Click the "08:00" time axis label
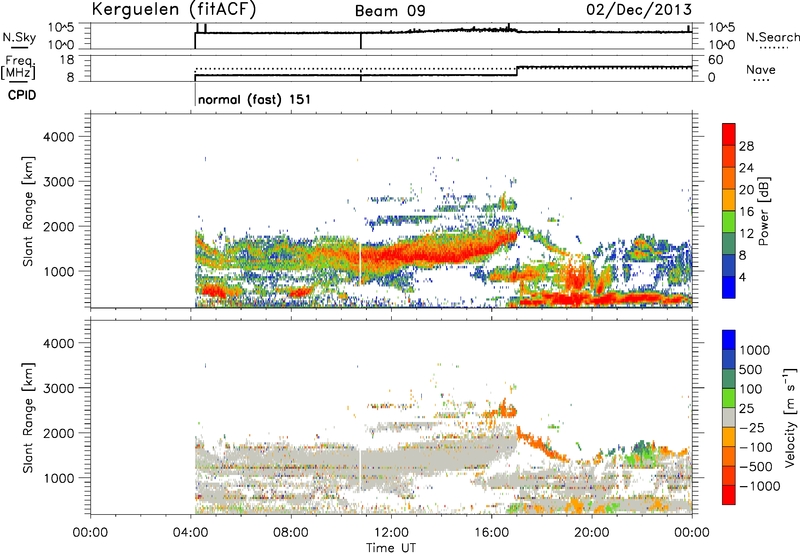 click(291, 533)
